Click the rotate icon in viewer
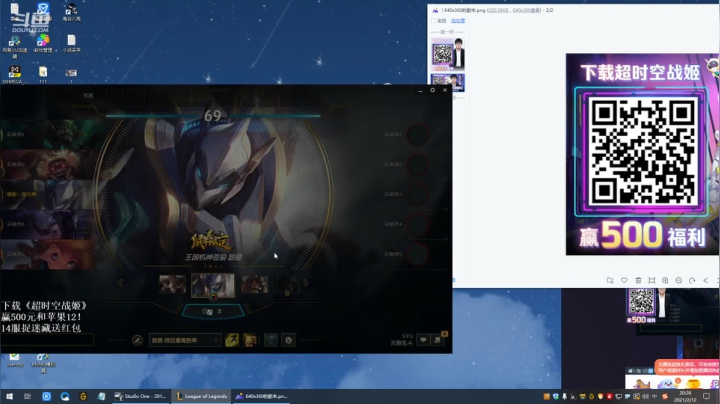The image size is (720, 404). (x=692, y=281)
